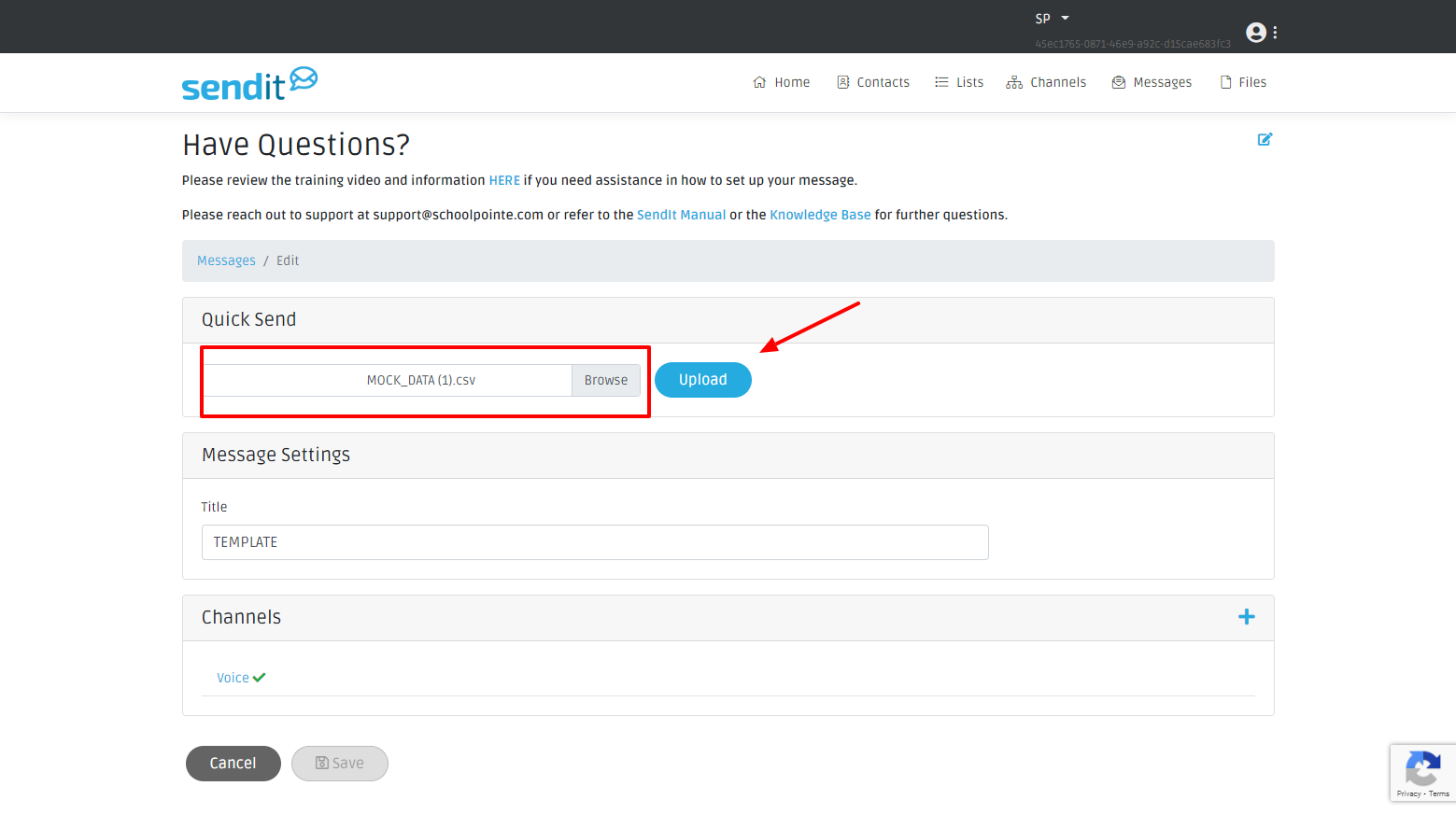Click the reCAPTCHA badge
Viewport: 1456px width, 814px height.
coord(1421,772)
